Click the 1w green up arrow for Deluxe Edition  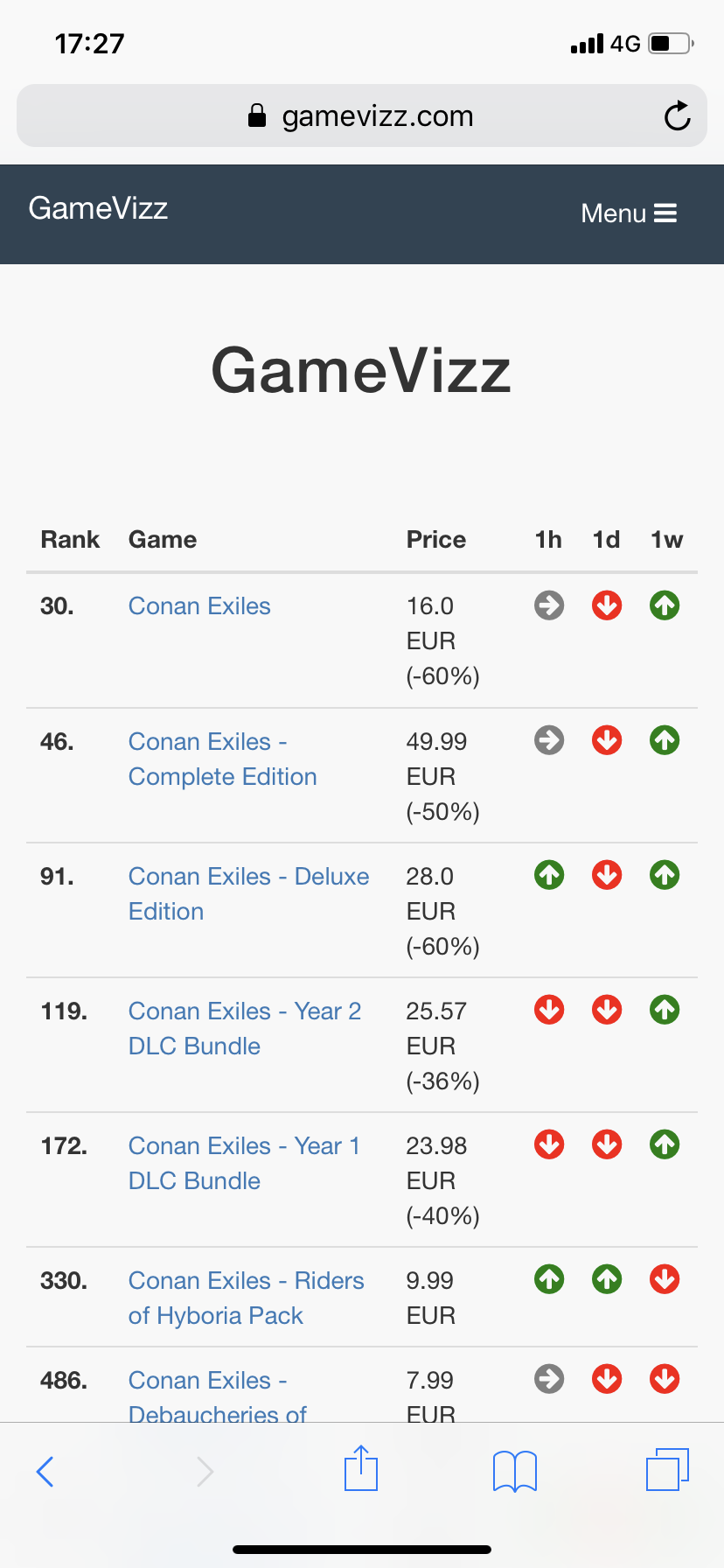[665, 875]
